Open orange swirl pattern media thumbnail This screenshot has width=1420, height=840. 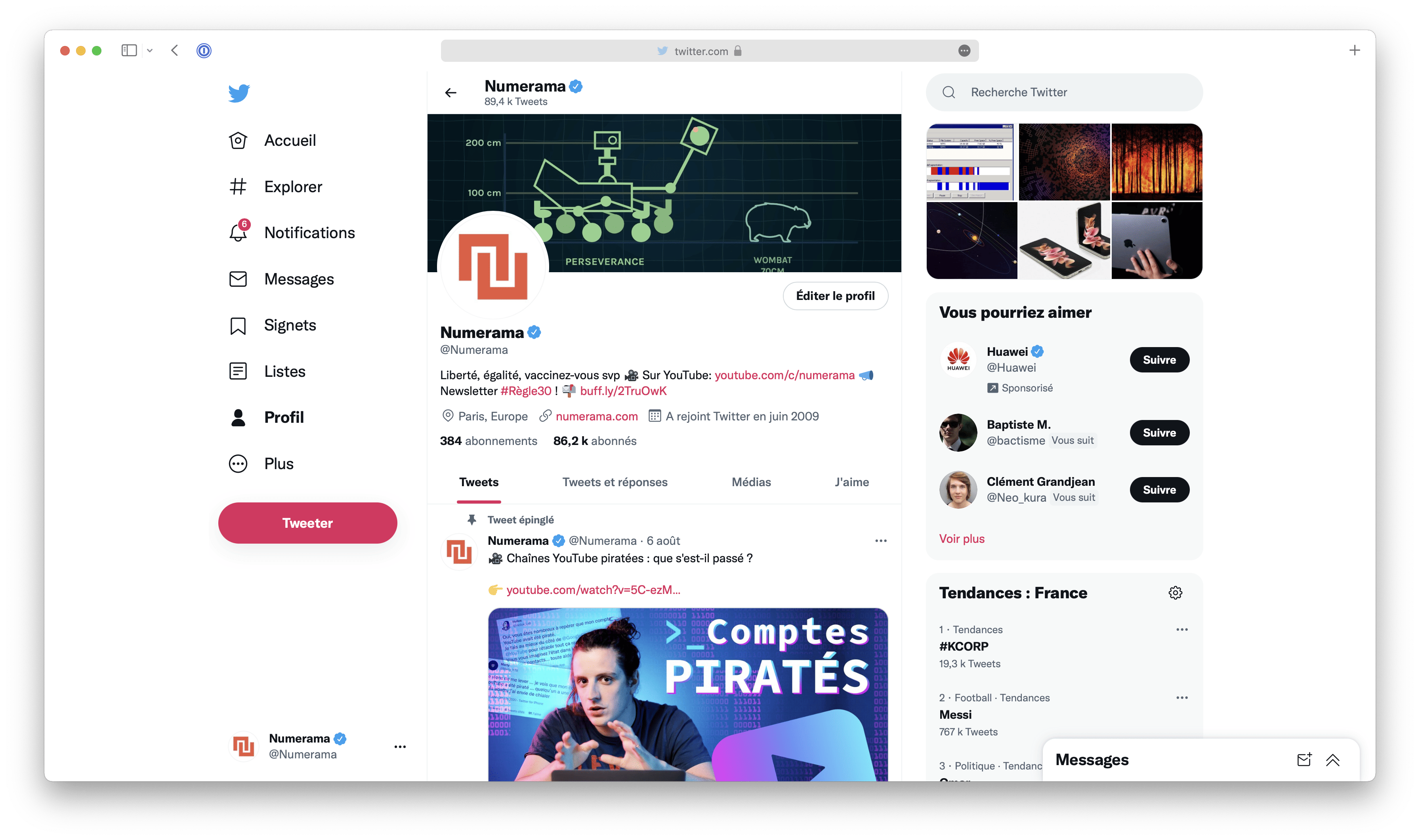[1064, 161]
